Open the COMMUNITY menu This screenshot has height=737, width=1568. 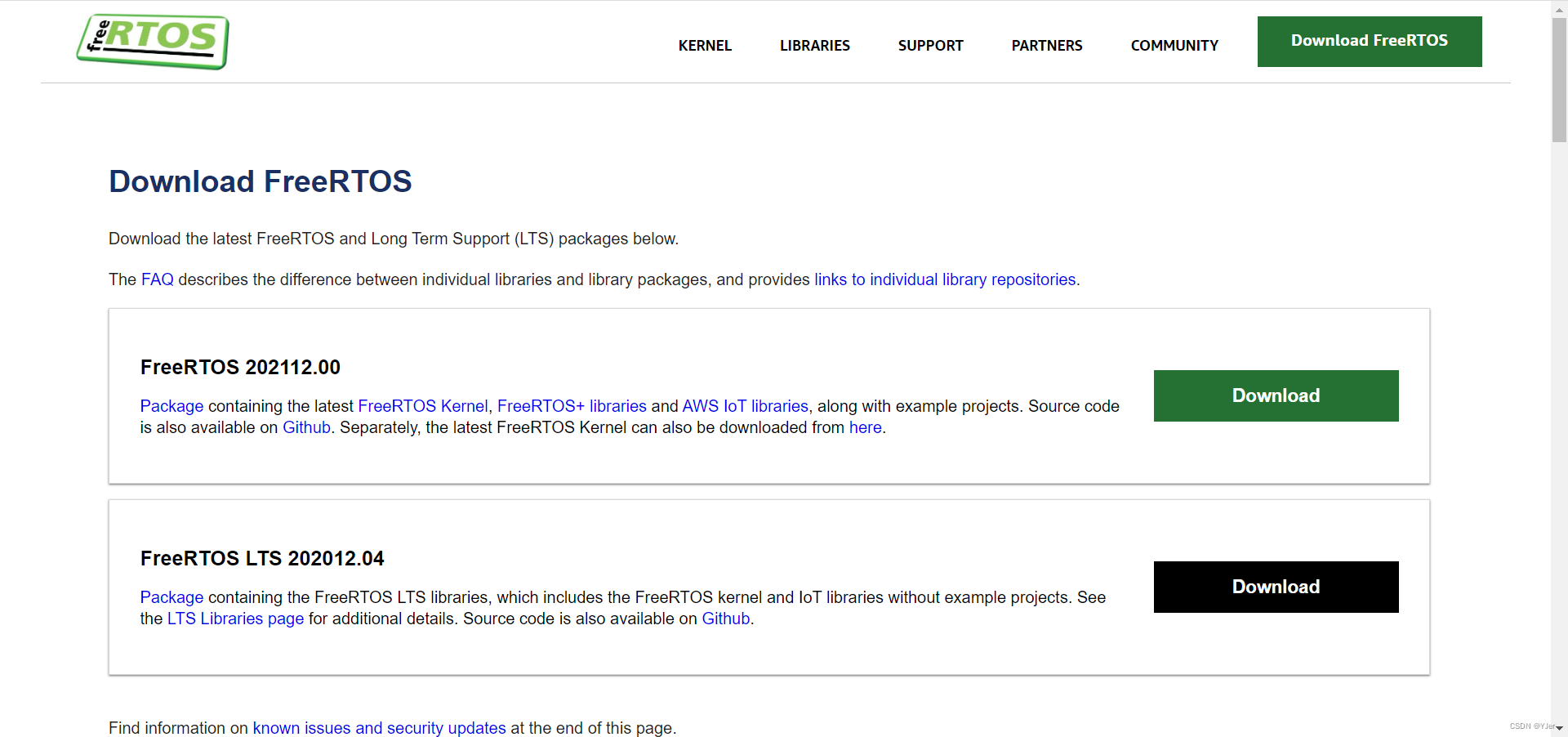pyautogui.click(x=1174, y=46)
